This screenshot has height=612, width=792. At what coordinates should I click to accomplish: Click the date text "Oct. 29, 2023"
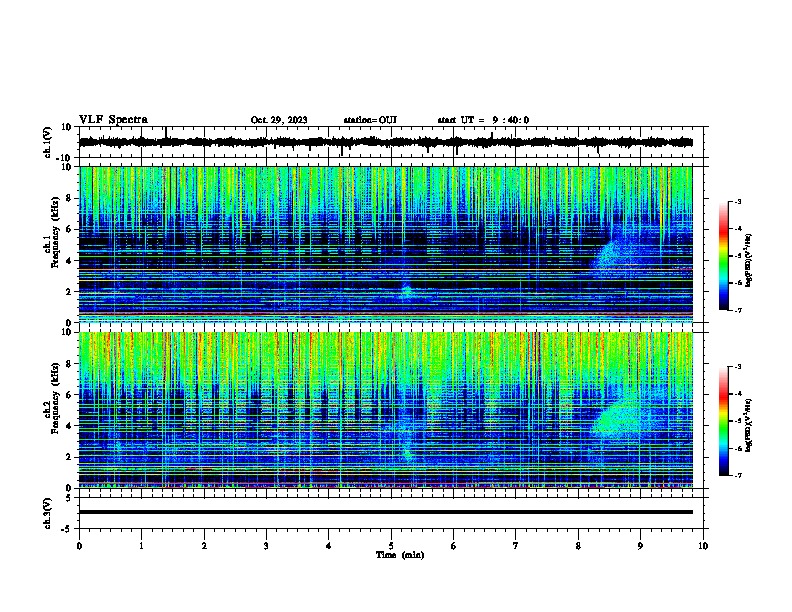(x=279, y=120)
